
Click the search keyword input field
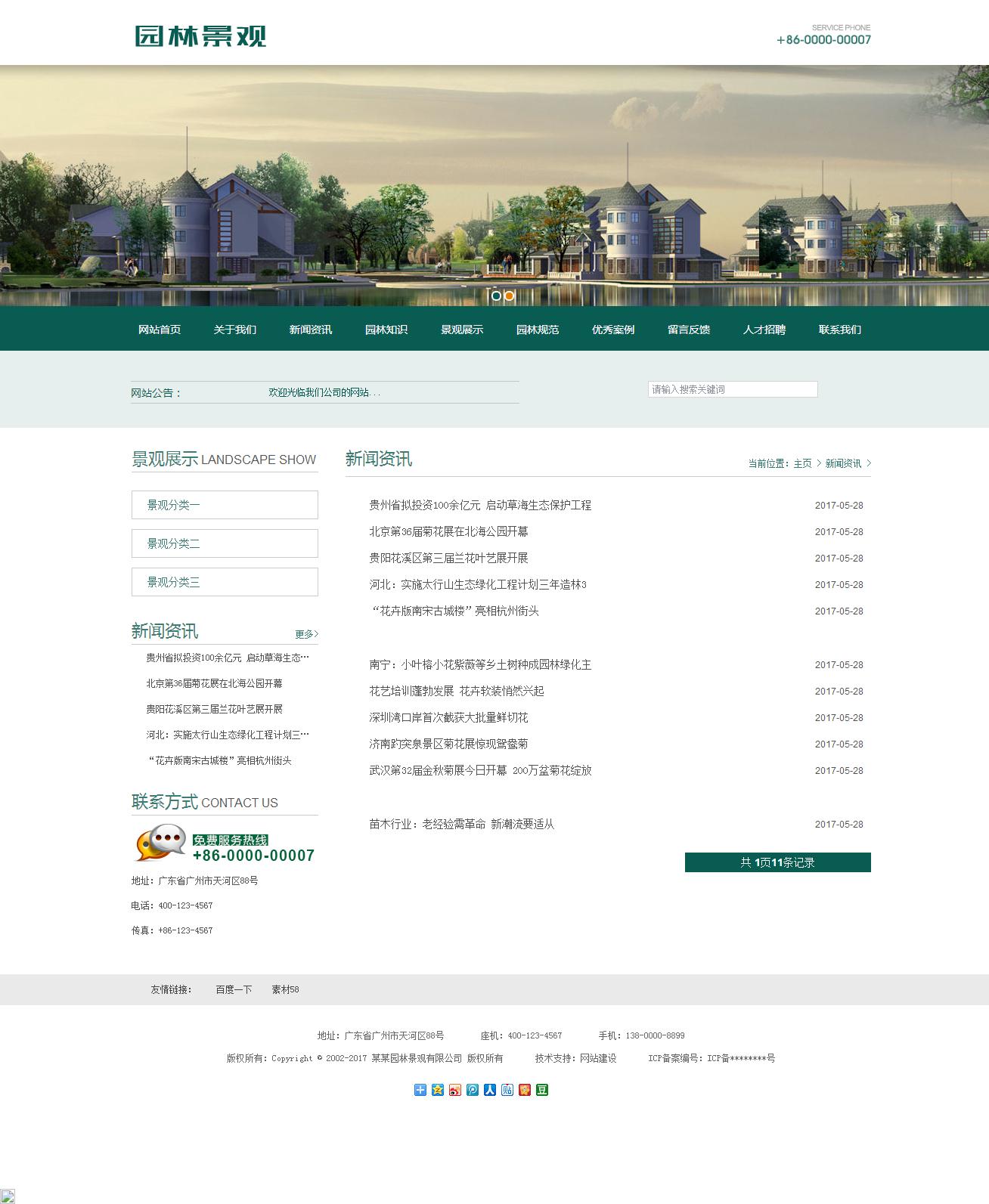pos(732,389)
